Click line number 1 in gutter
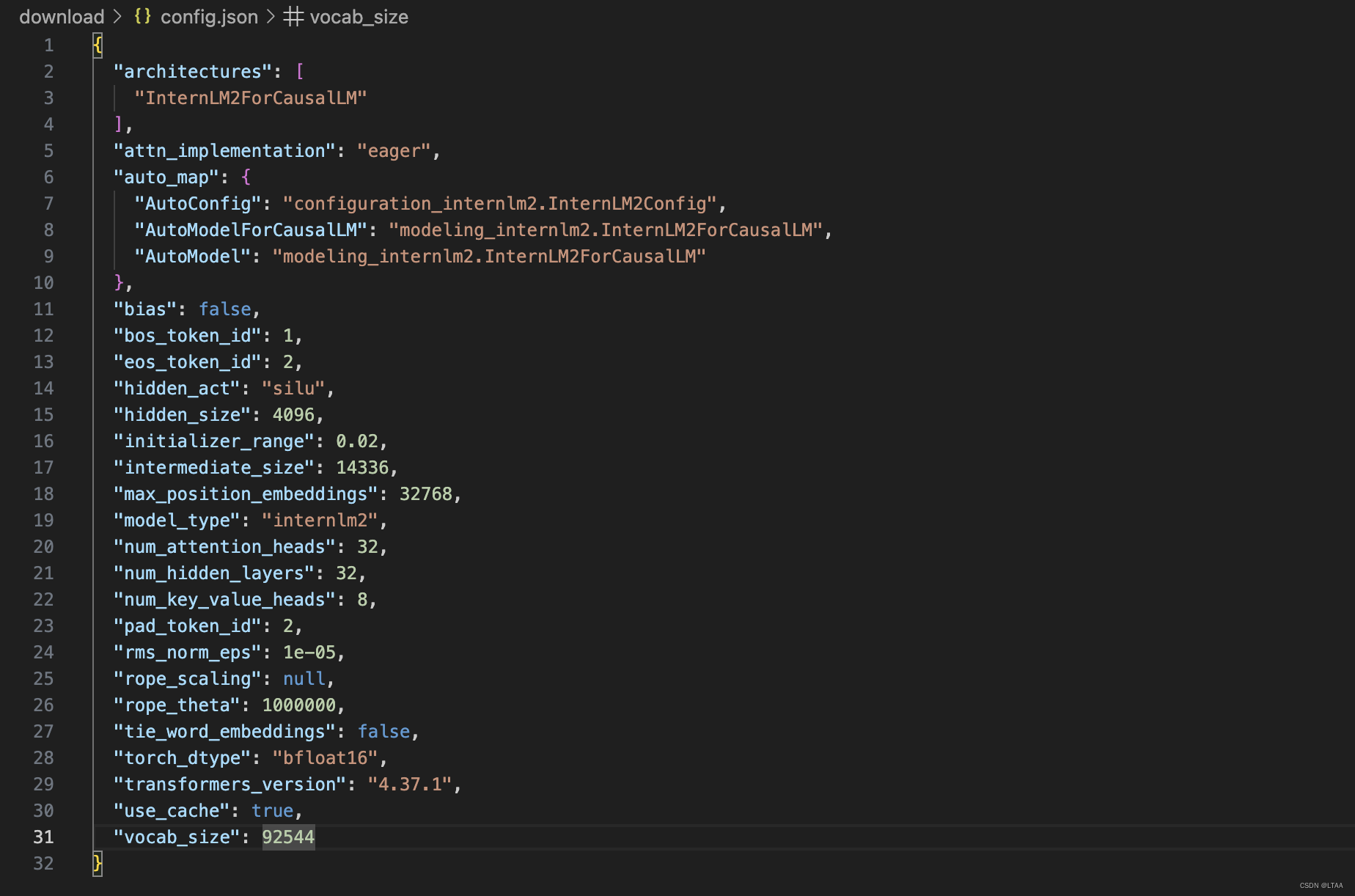 (48, 45)
